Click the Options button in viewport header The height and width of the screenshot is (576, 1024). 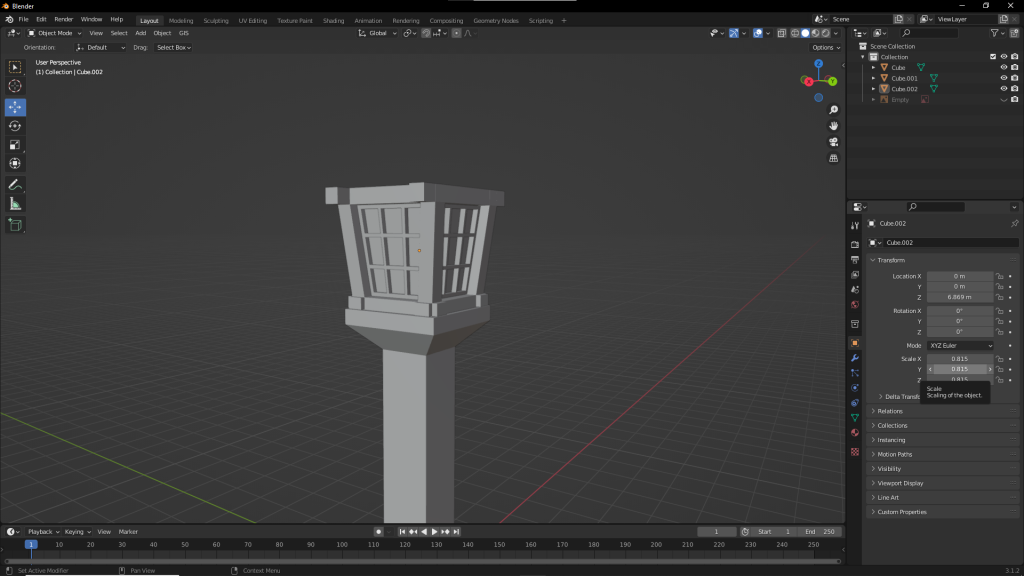[824, 47]
